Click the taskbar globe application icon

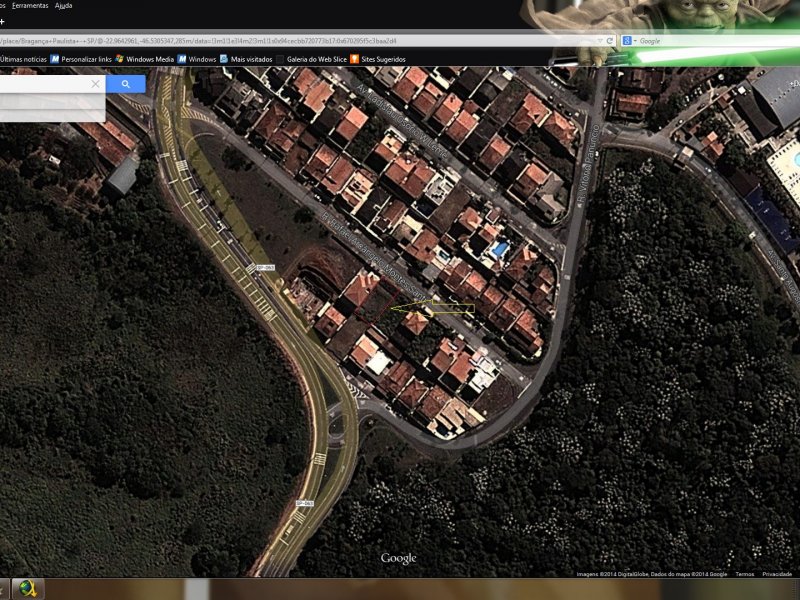(28, 589)
